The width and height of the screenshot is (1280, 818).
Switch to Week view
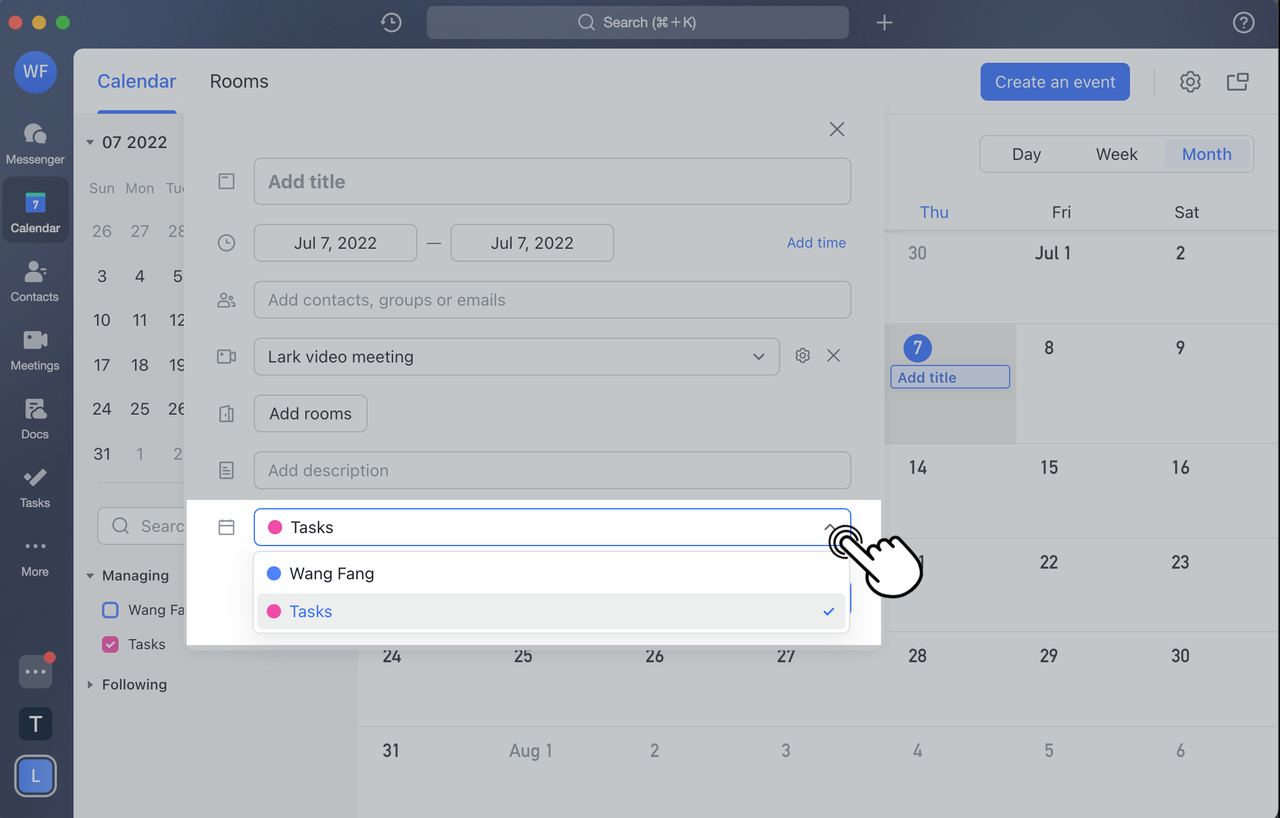pyautogui.click(x=1116, y=154)
